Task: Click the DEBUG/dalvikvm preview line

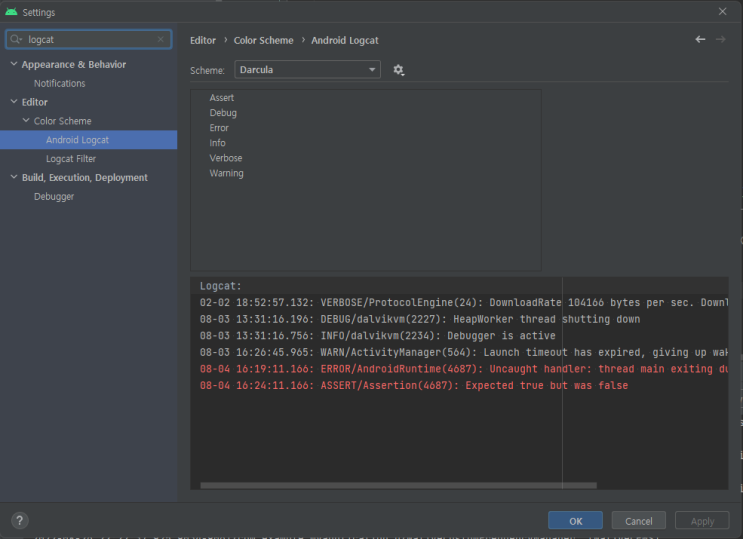Action: point(420,319)
